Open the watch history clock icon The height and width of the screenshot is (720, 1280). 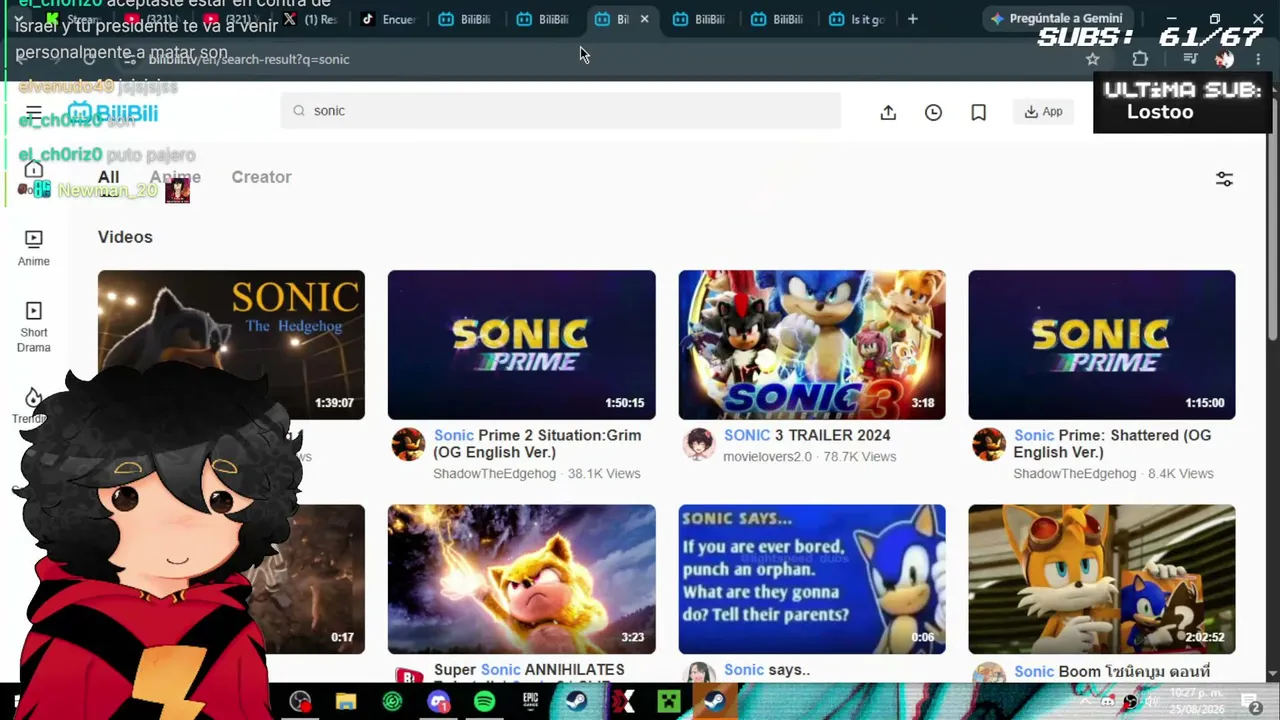933,112
